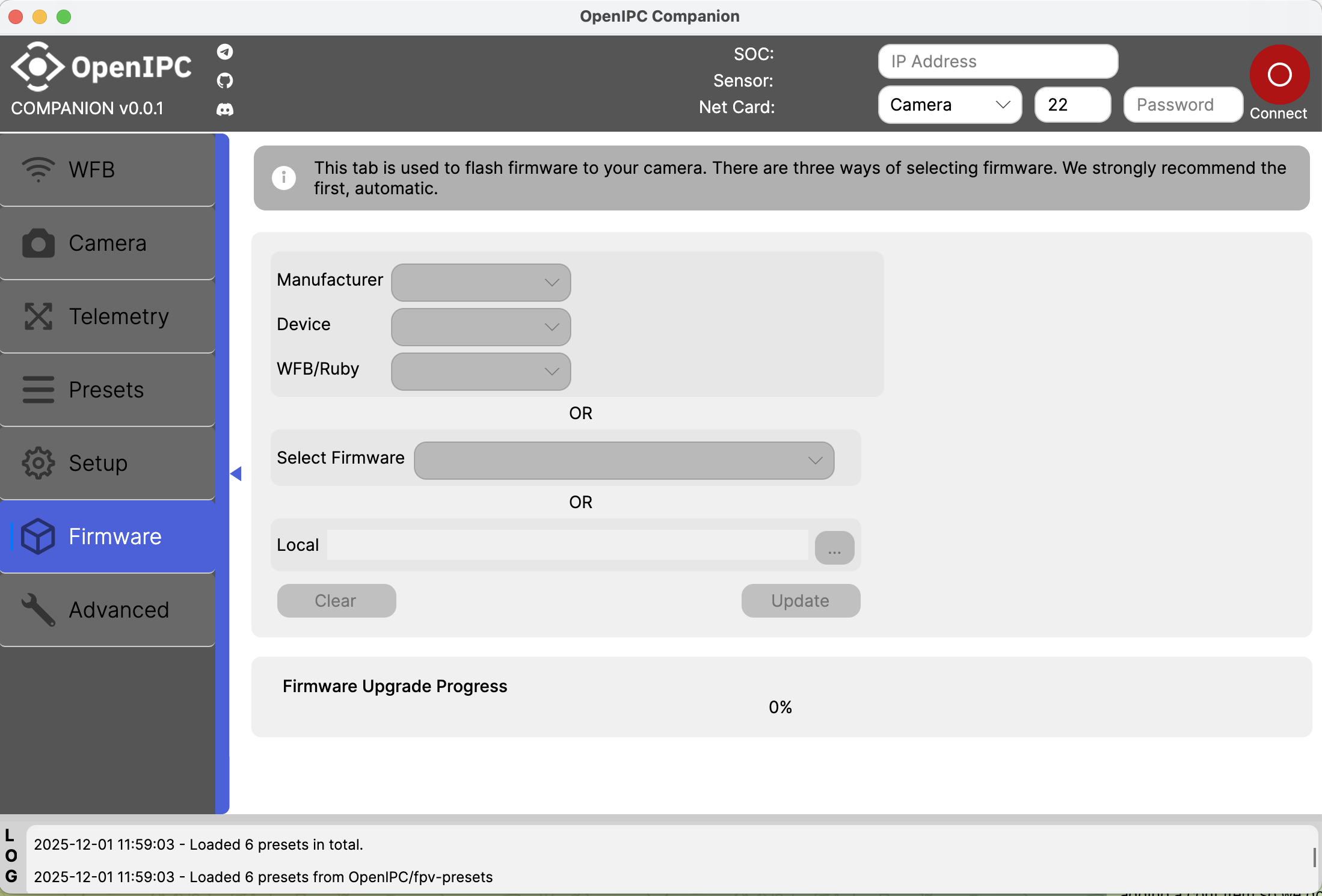Click the 'Firmware Upgrade Progress' heading
Screen dimensions: 1322x896
coord(395,686)
